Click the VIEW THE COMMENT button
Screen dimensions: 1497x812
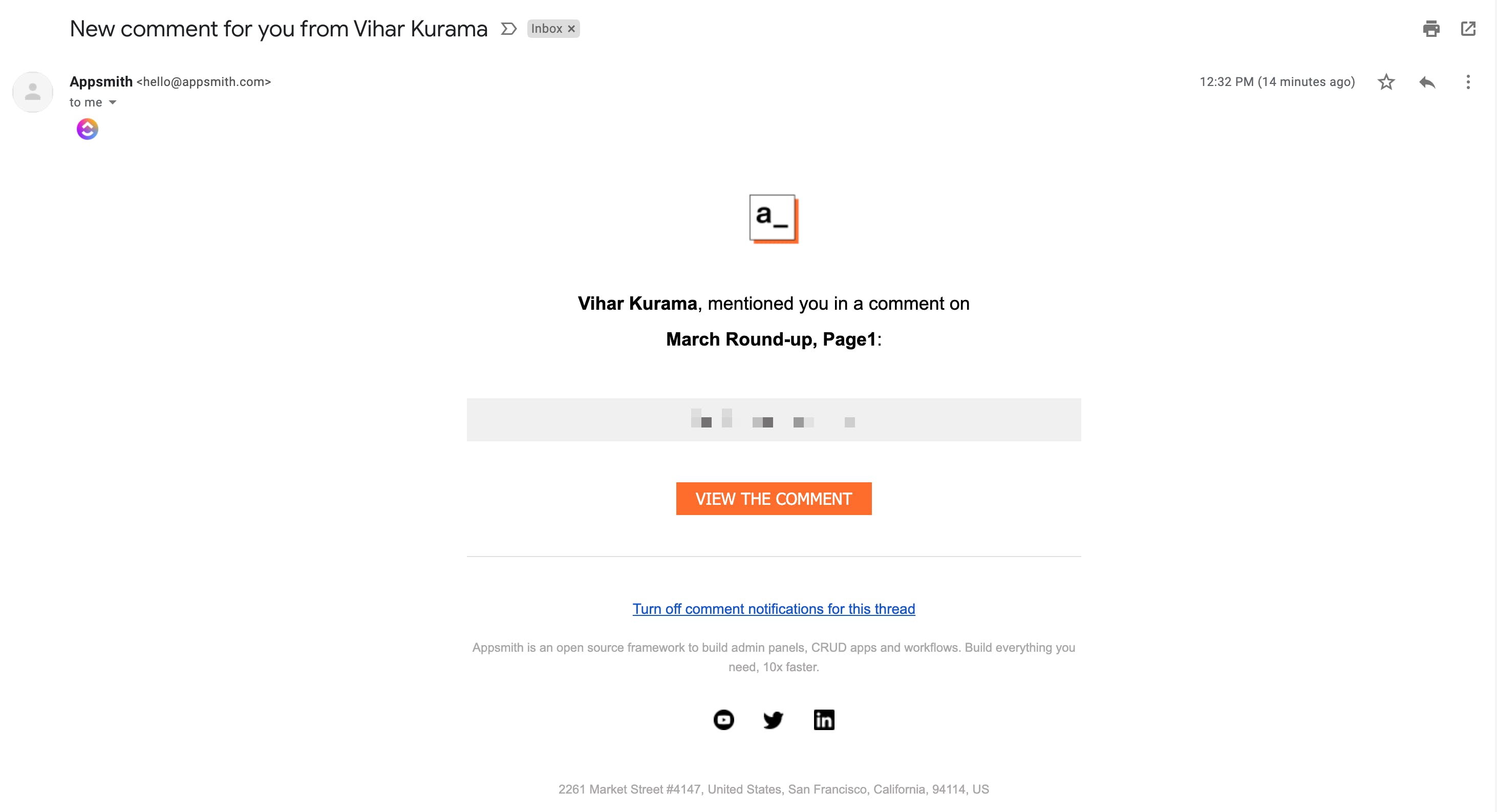click(774, 499)
